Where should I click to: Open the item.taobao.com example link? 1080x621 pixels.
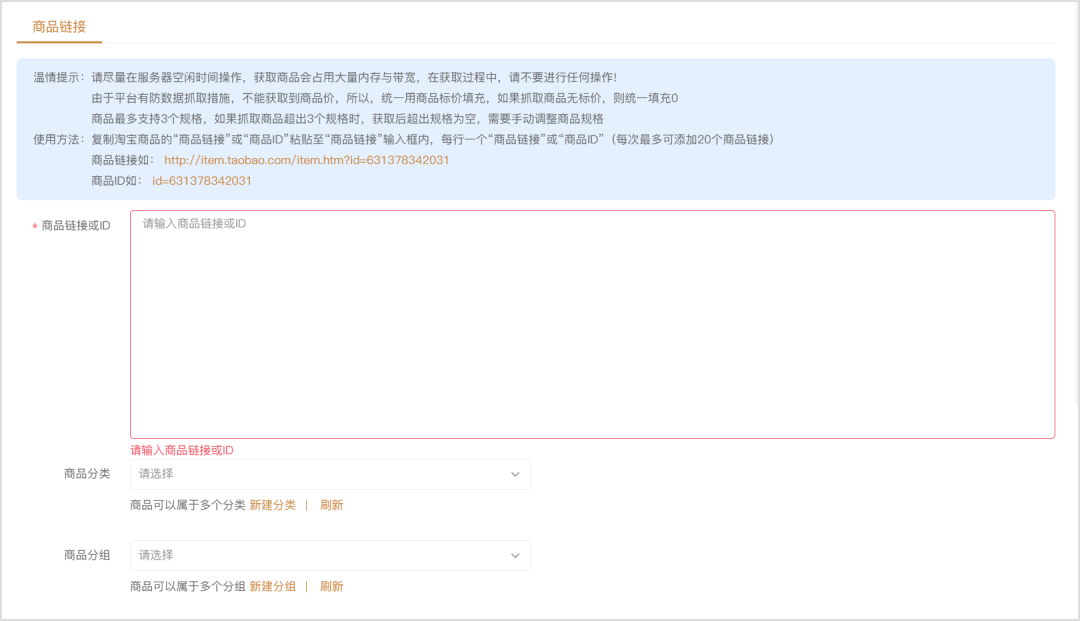coord(307,160)
